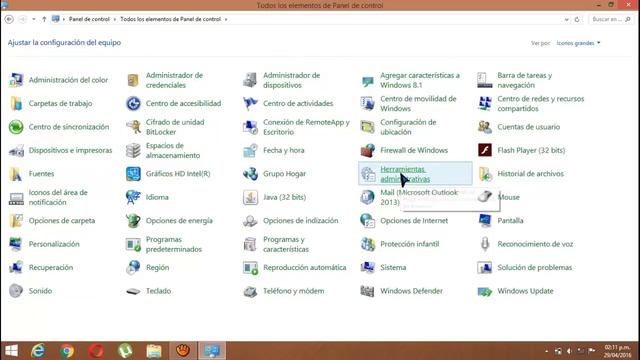
Task: Open the Administración del color icon
Action: point(16,80)
